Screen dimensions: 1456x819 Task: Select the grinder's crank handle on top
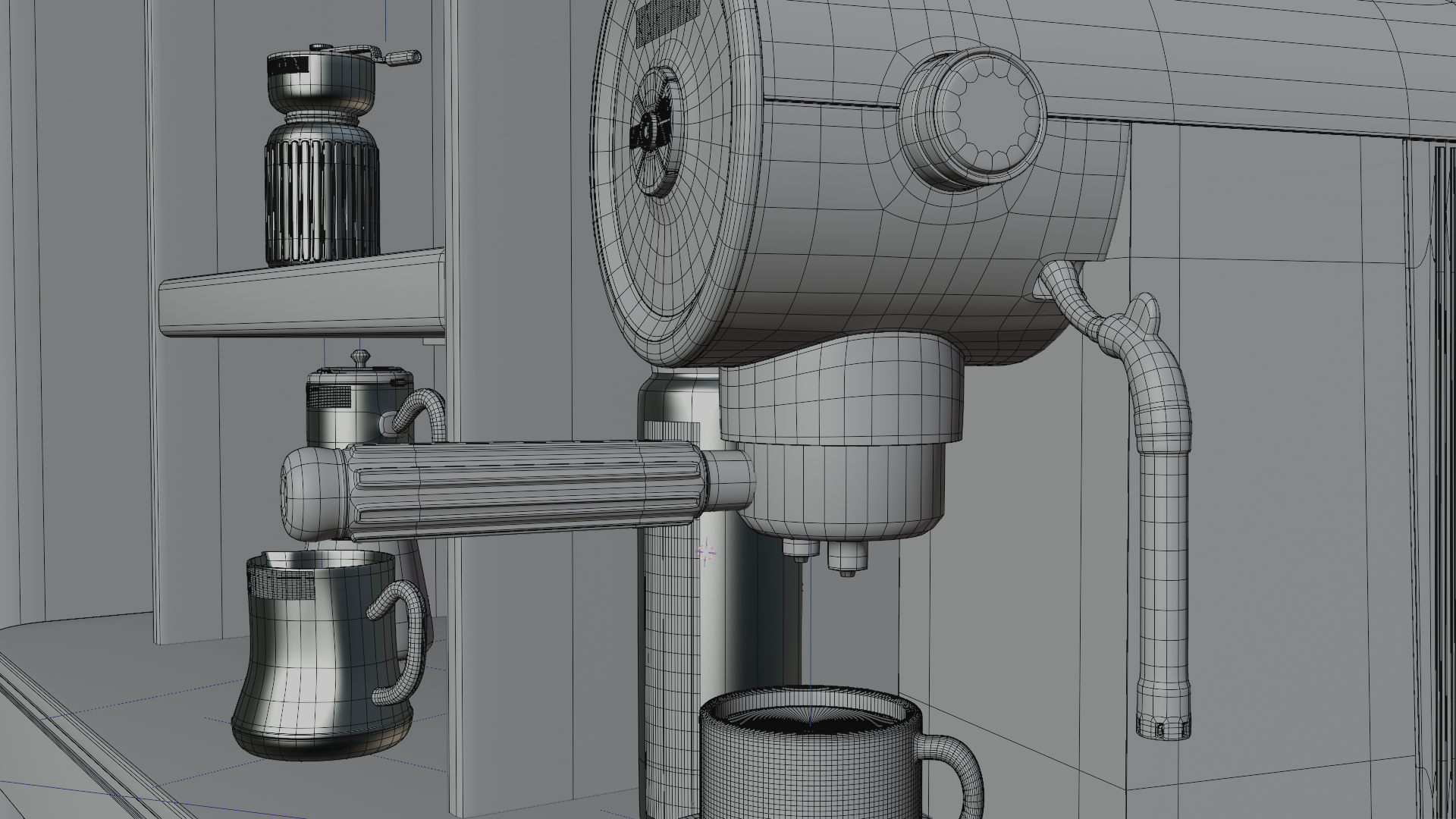tap(366, 55)
